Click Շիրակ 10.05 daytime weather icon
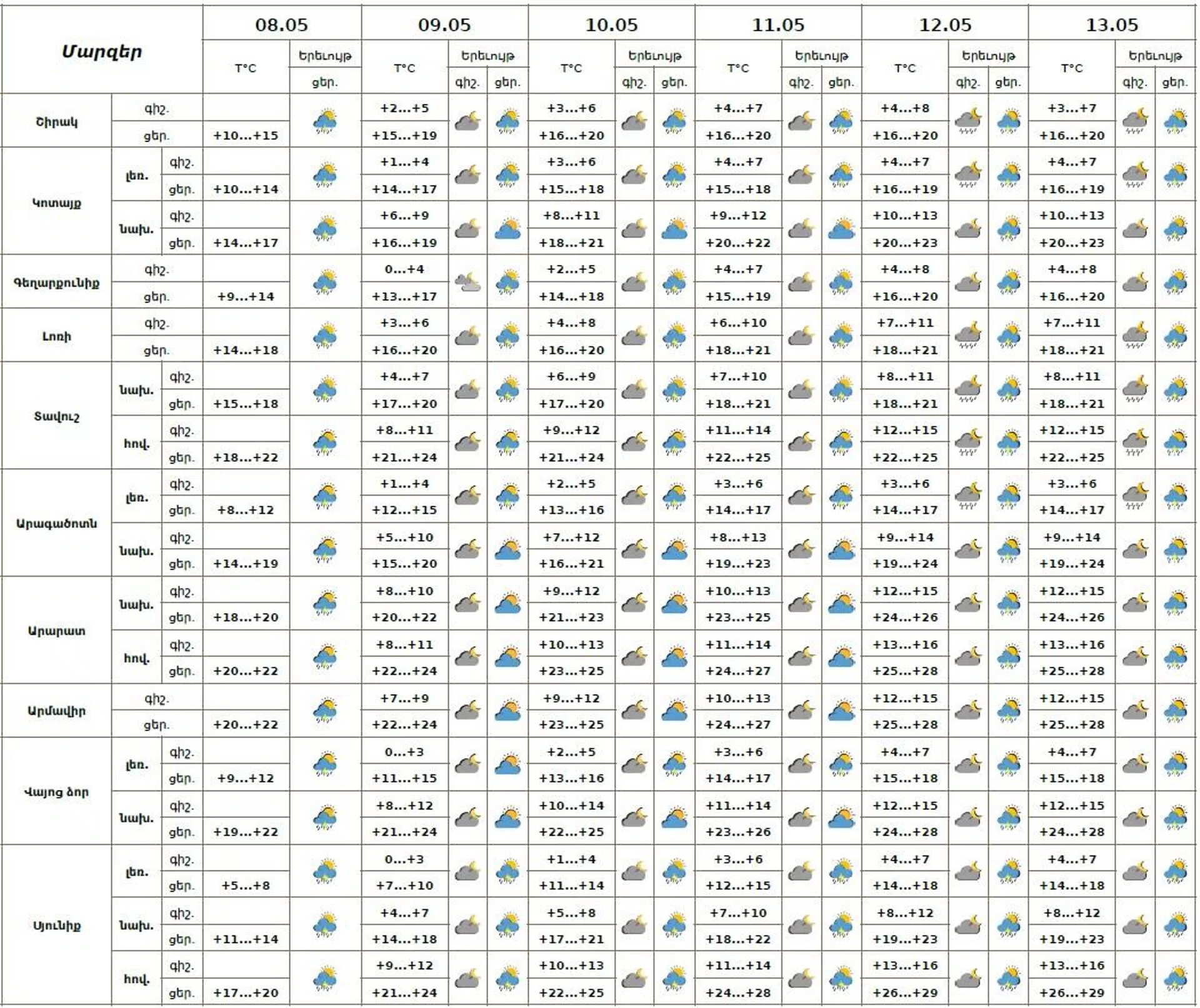This screenshot has height=1008, width=1200. click(674, 121)
